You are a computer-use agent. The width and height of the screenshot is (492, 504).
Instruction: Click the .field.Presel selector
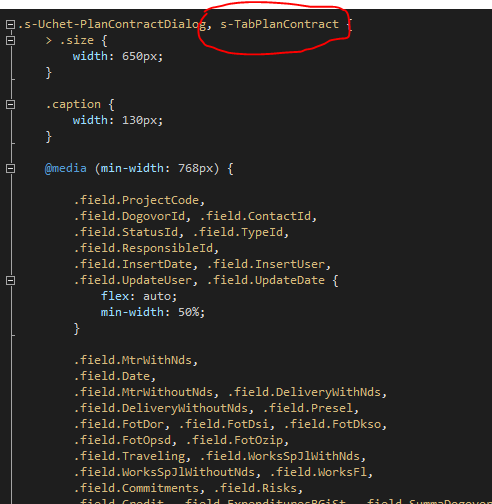(x=308, y=408)
